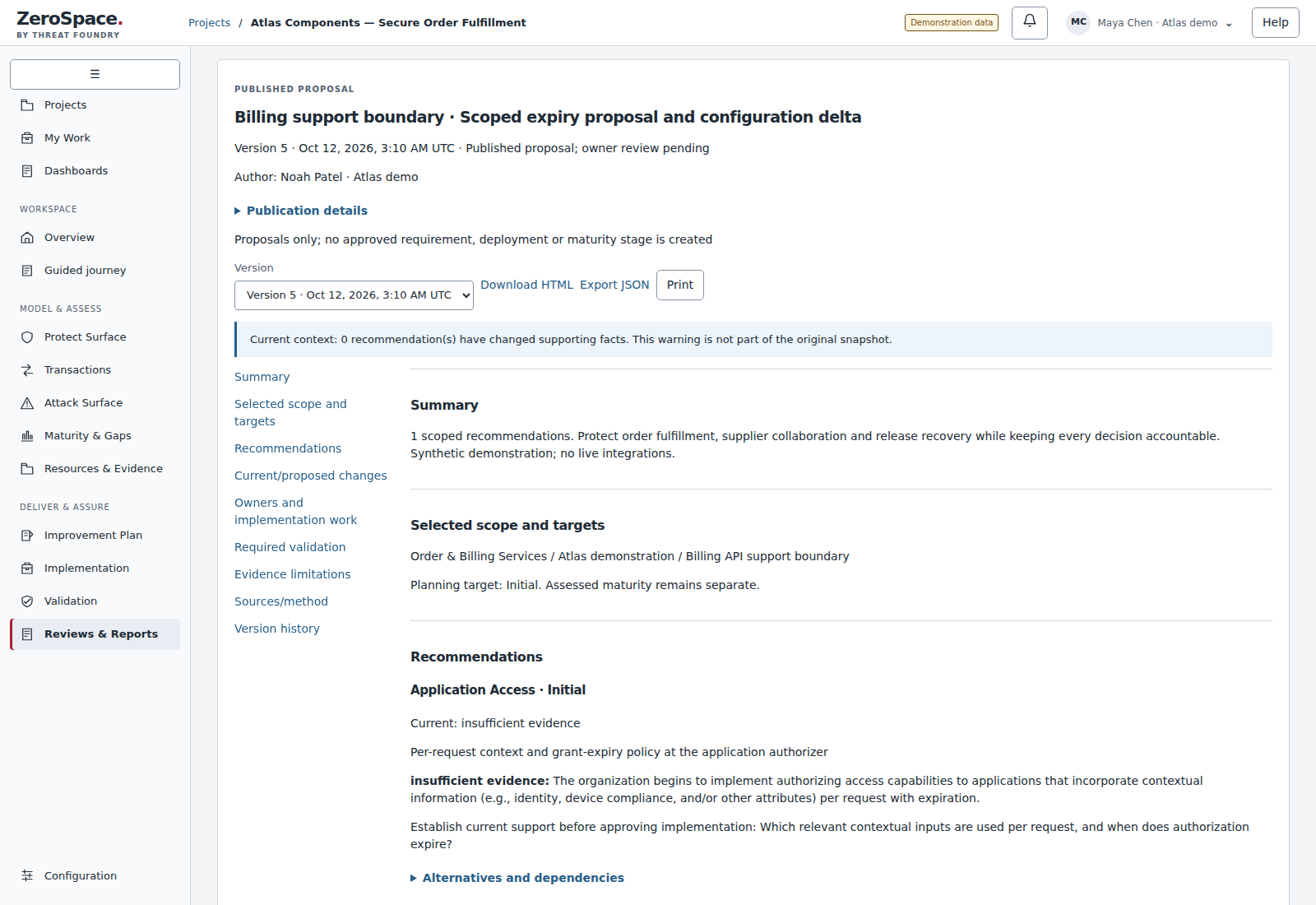Click the Validation check-shield icon
Screen dimensions: 1316x905
coord(27,601)
